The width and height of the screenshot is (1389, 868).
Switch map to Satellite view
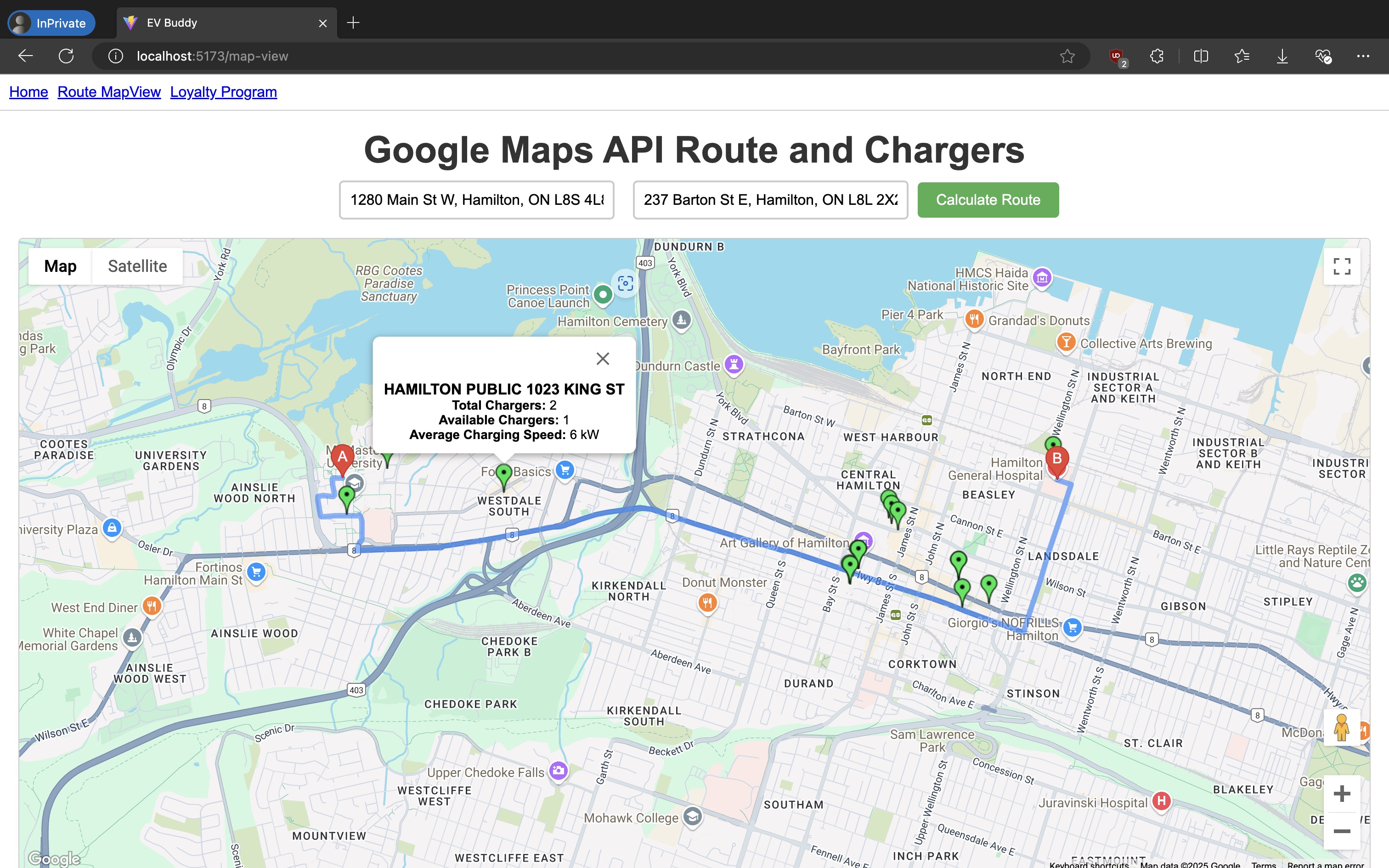(x=137, y=266)
